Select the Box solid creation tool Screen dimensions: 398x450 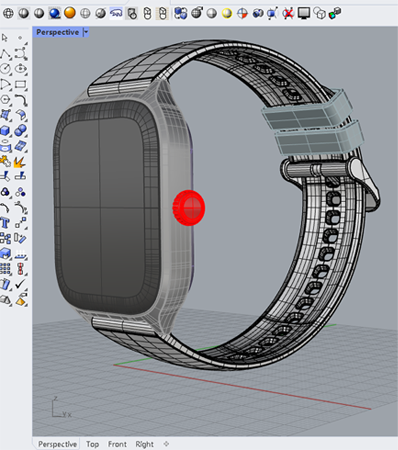pyautogui.click(x=5, y=130)
